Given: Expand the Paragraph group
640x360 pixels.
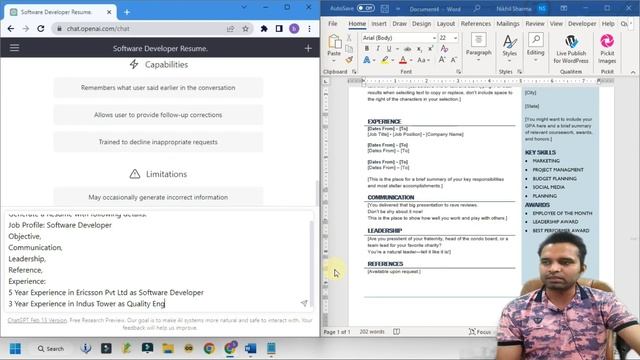Looking at the screenshot, I should (x=478, y=48).
